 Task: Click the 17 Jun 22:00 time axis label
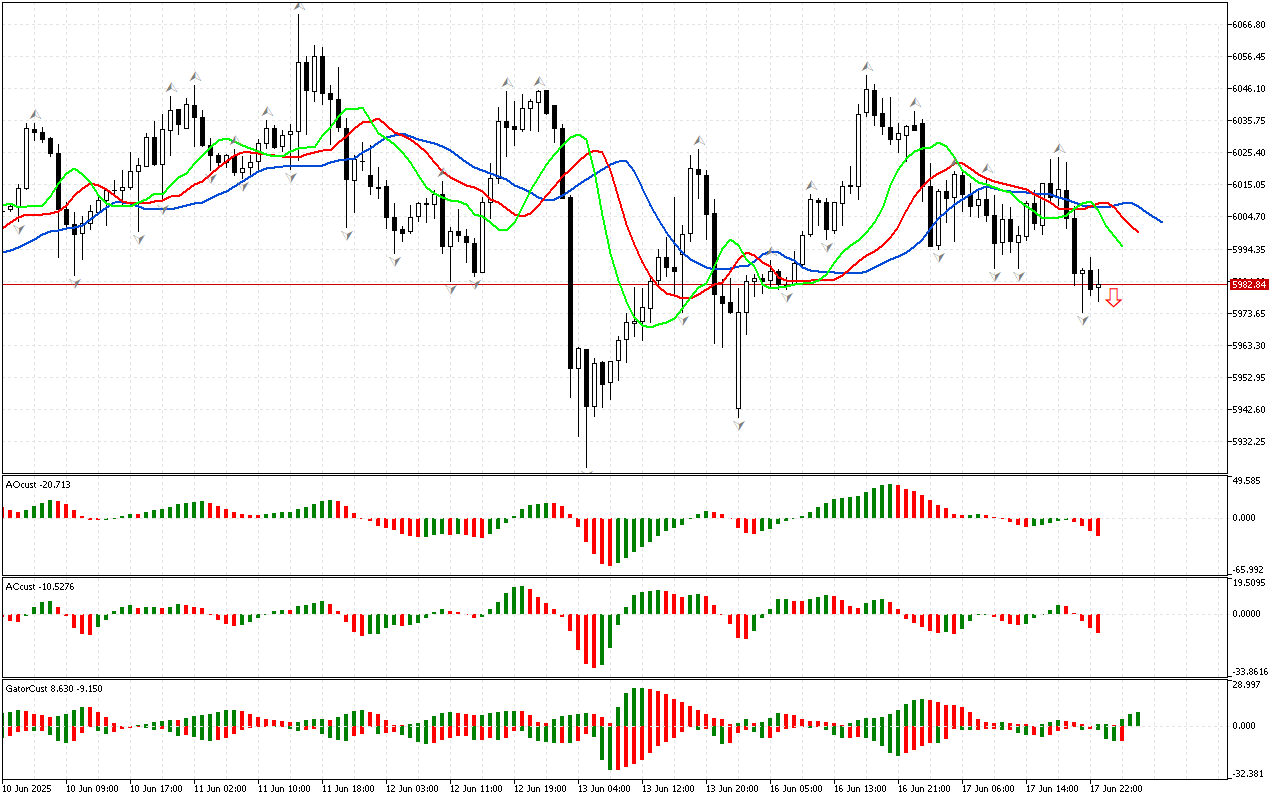click(1115, 788)
